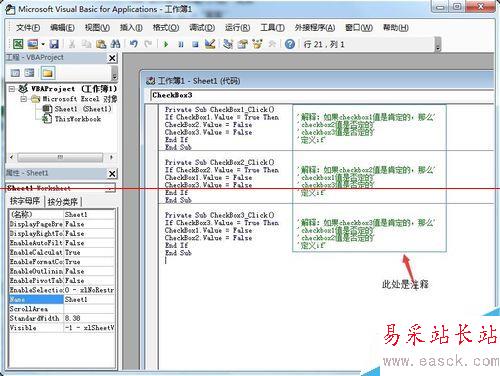Viewport: 500px width, 376px height.
Task: Click the Paste clipboard icon
Action: pos(101,44)
